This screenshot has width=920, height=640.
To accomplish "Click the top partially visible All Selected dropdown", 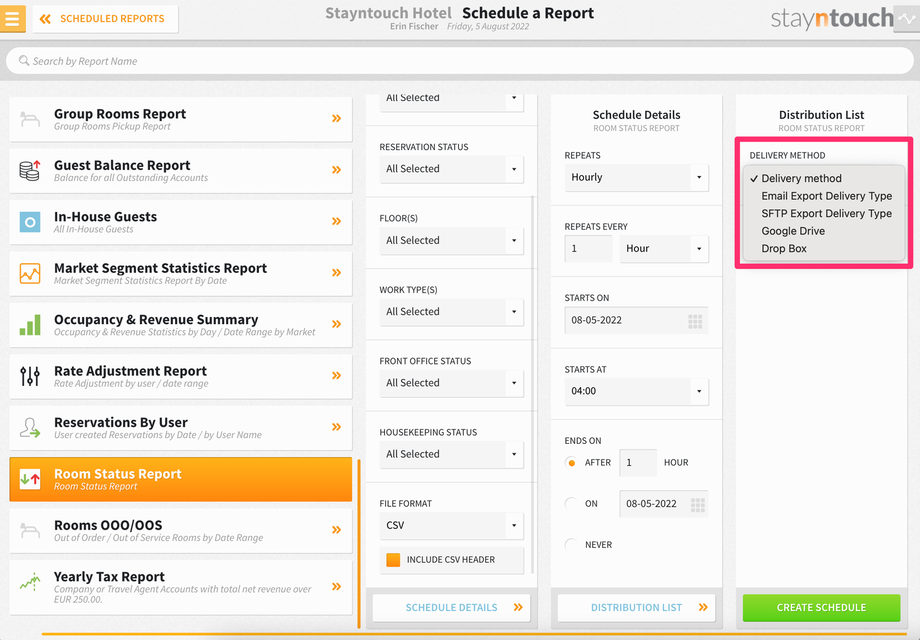I will click(x=451, y=102).
